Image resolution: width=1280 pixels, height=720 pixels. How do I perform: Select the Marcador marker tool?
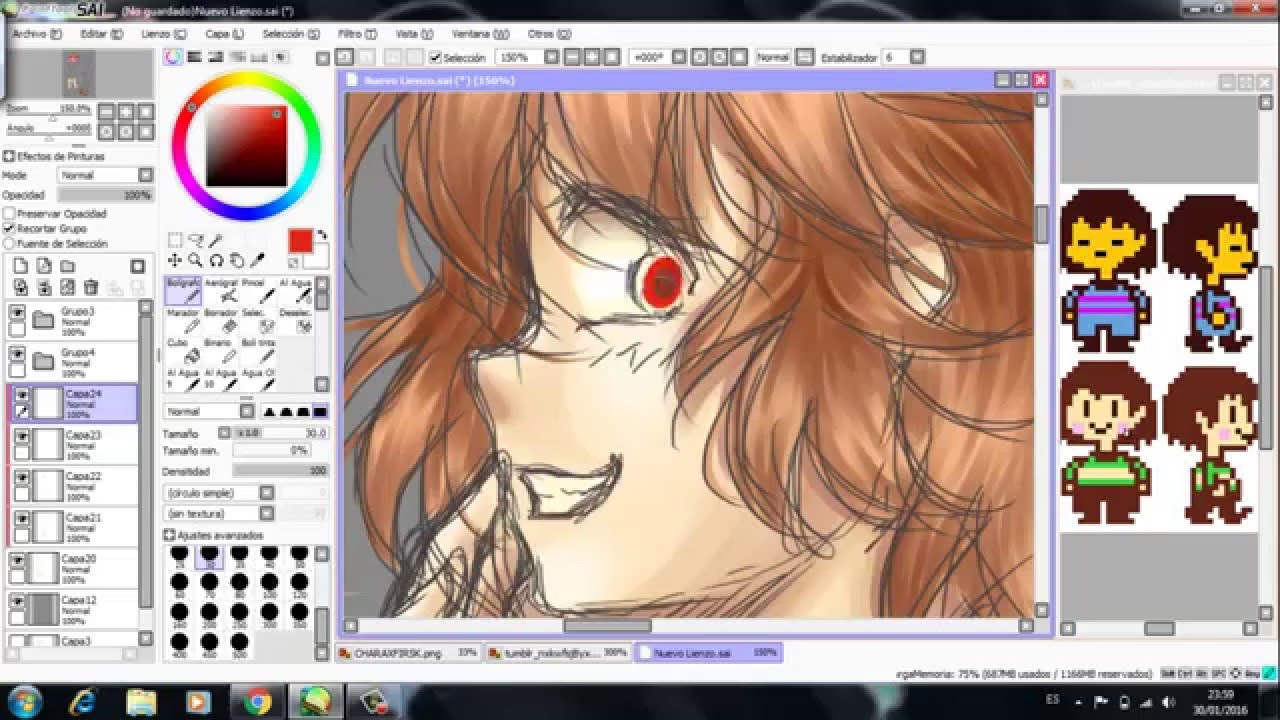[x=184, y=321]
